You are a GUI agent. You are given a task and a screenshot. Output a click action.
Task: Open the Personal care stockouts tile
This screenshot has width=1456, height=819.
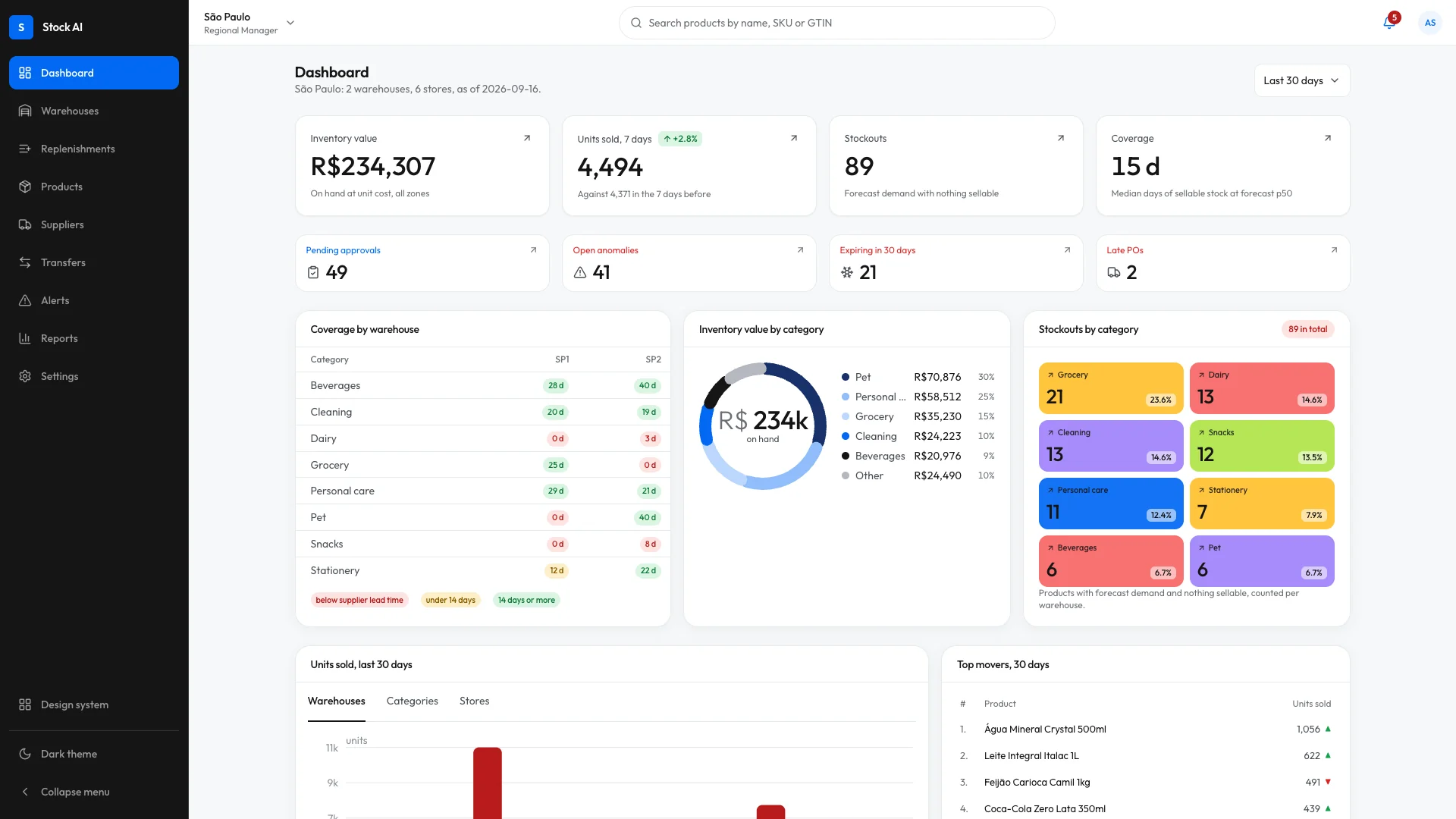(1111, 504)
